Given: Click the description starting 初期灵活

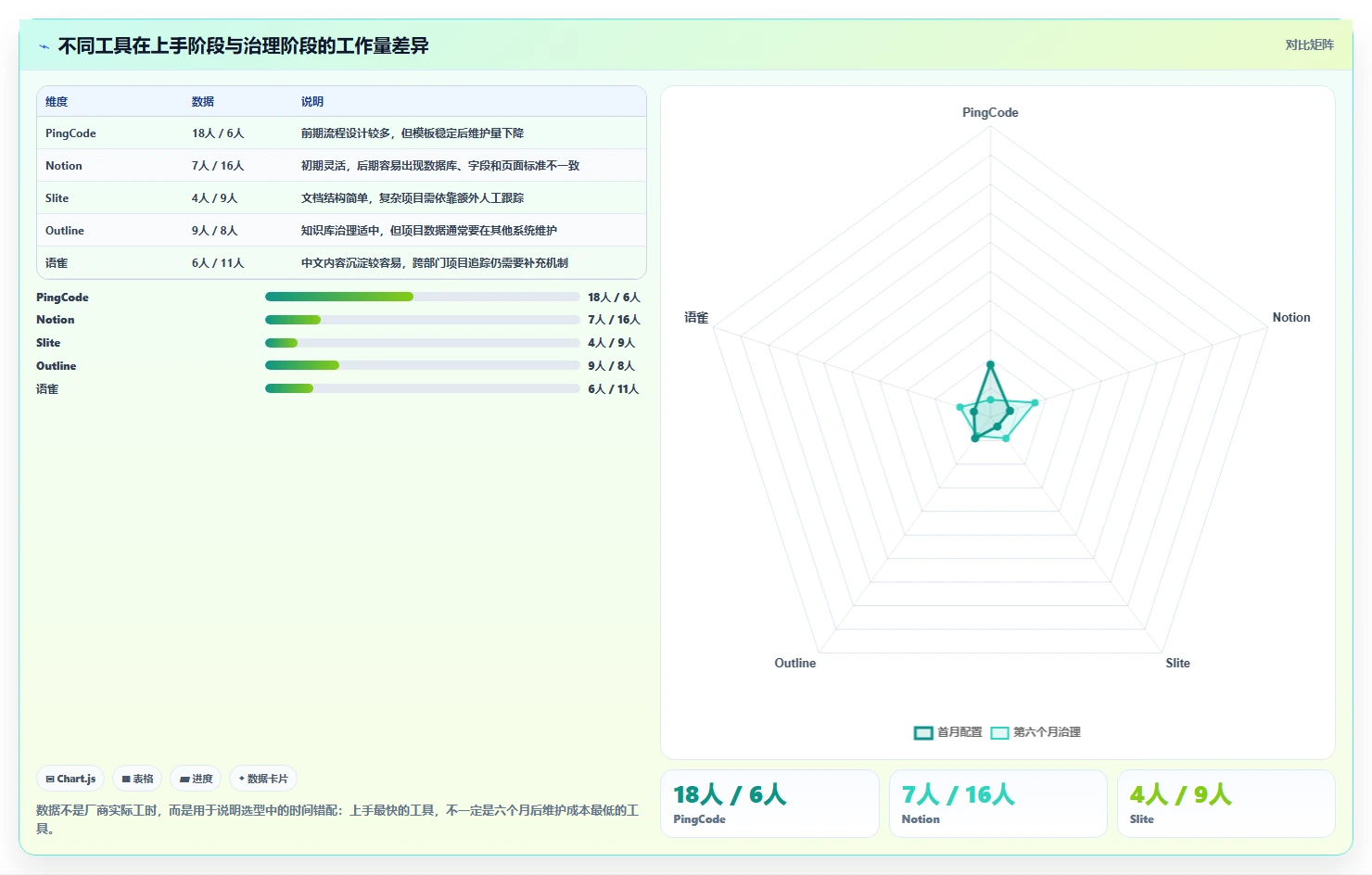Looking at the screenshot, I should click(440, 166).
